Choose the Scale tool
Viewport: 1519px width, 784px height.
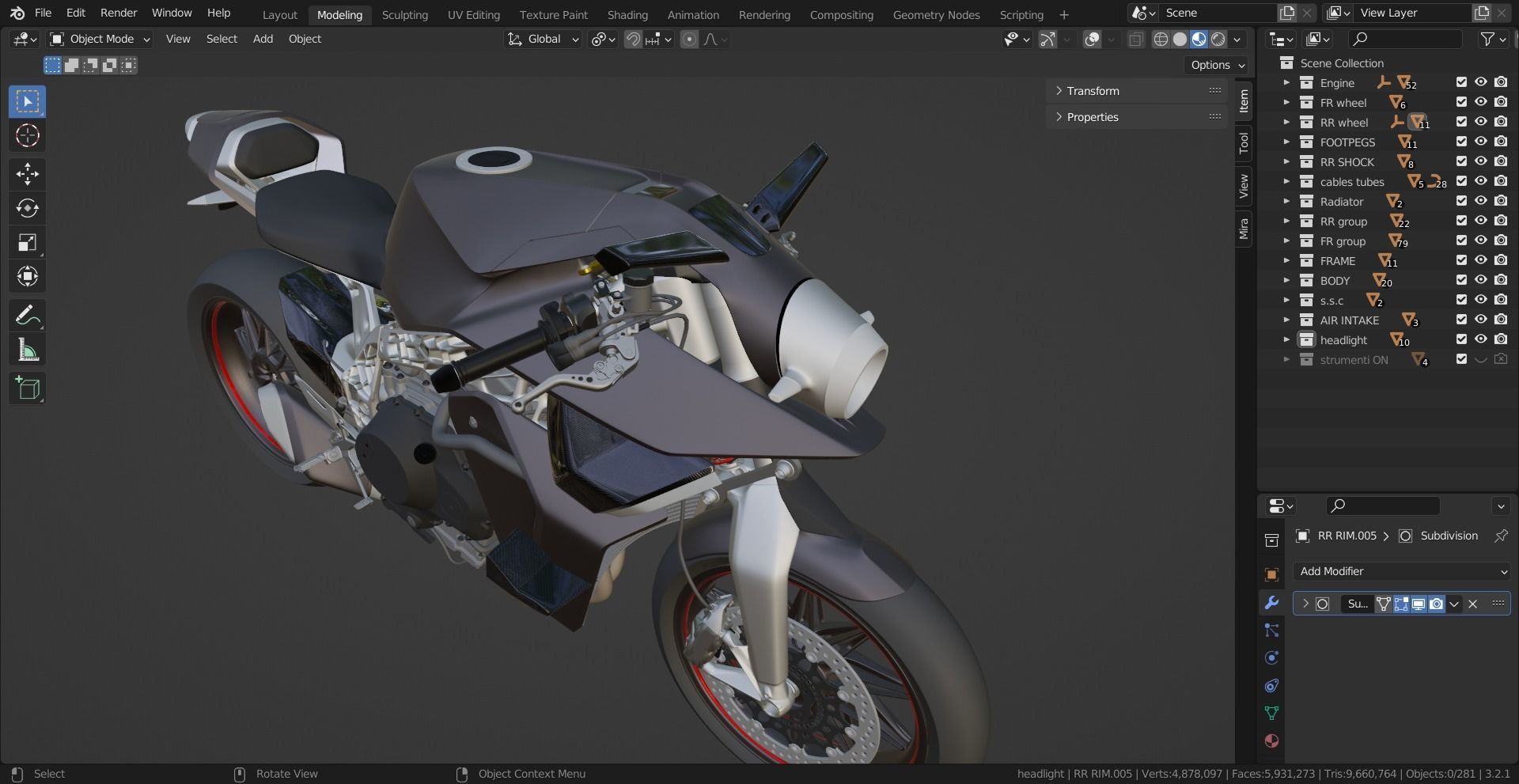[28, 242]
